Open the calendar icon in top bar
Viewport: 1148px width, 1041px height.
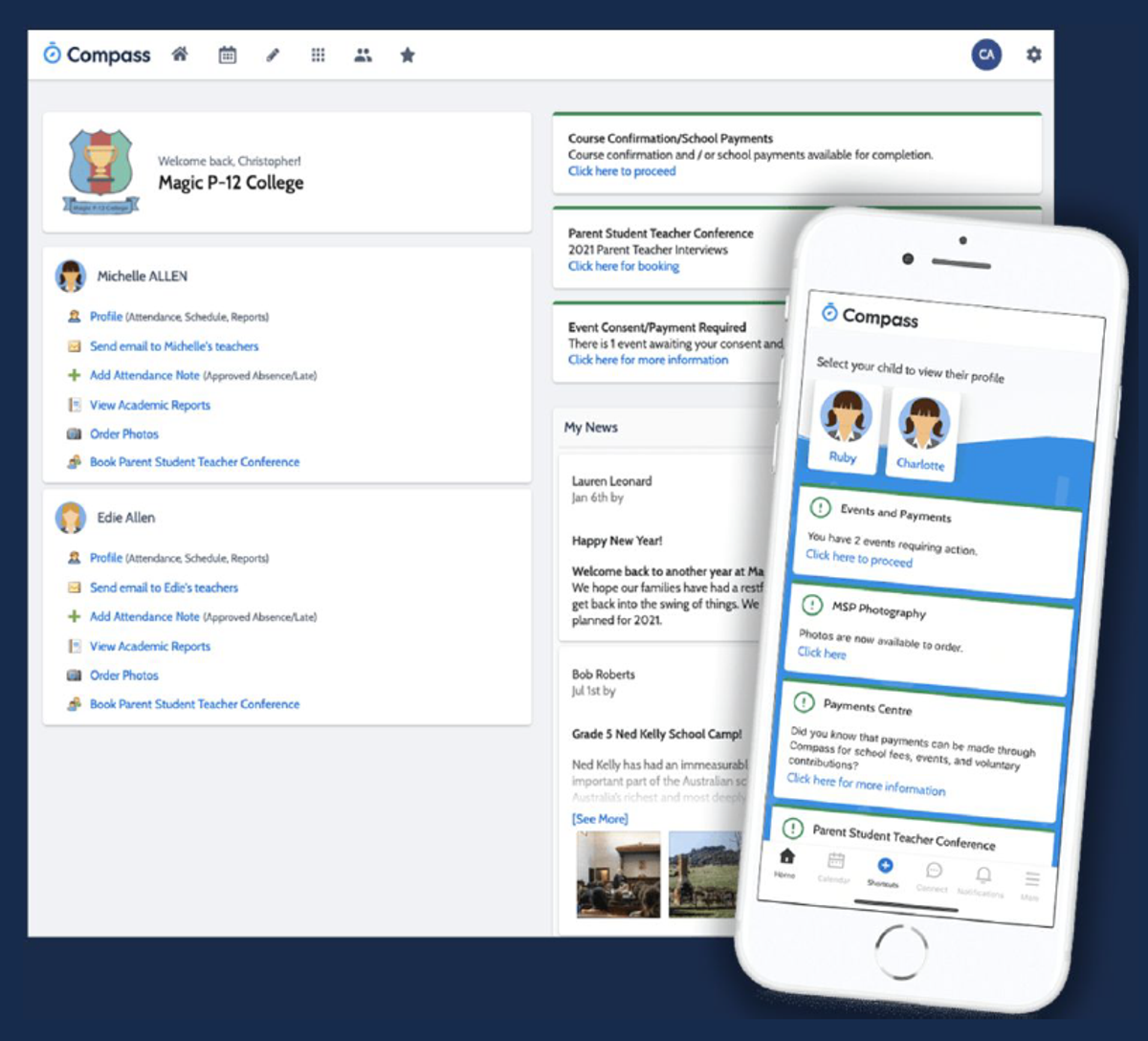click(228, 55)
